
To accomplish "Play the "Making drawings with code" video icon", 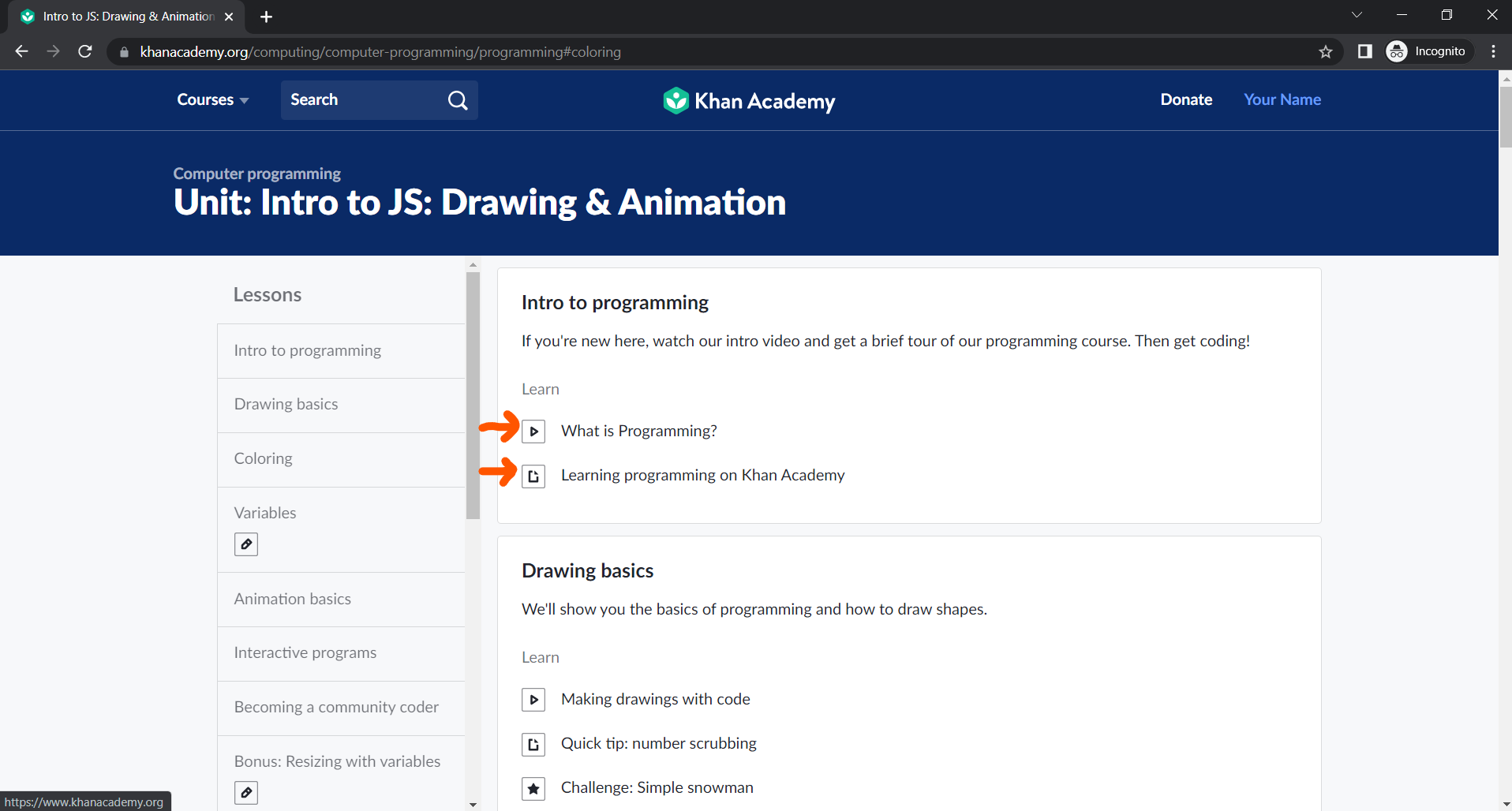I will pos(534,699).
